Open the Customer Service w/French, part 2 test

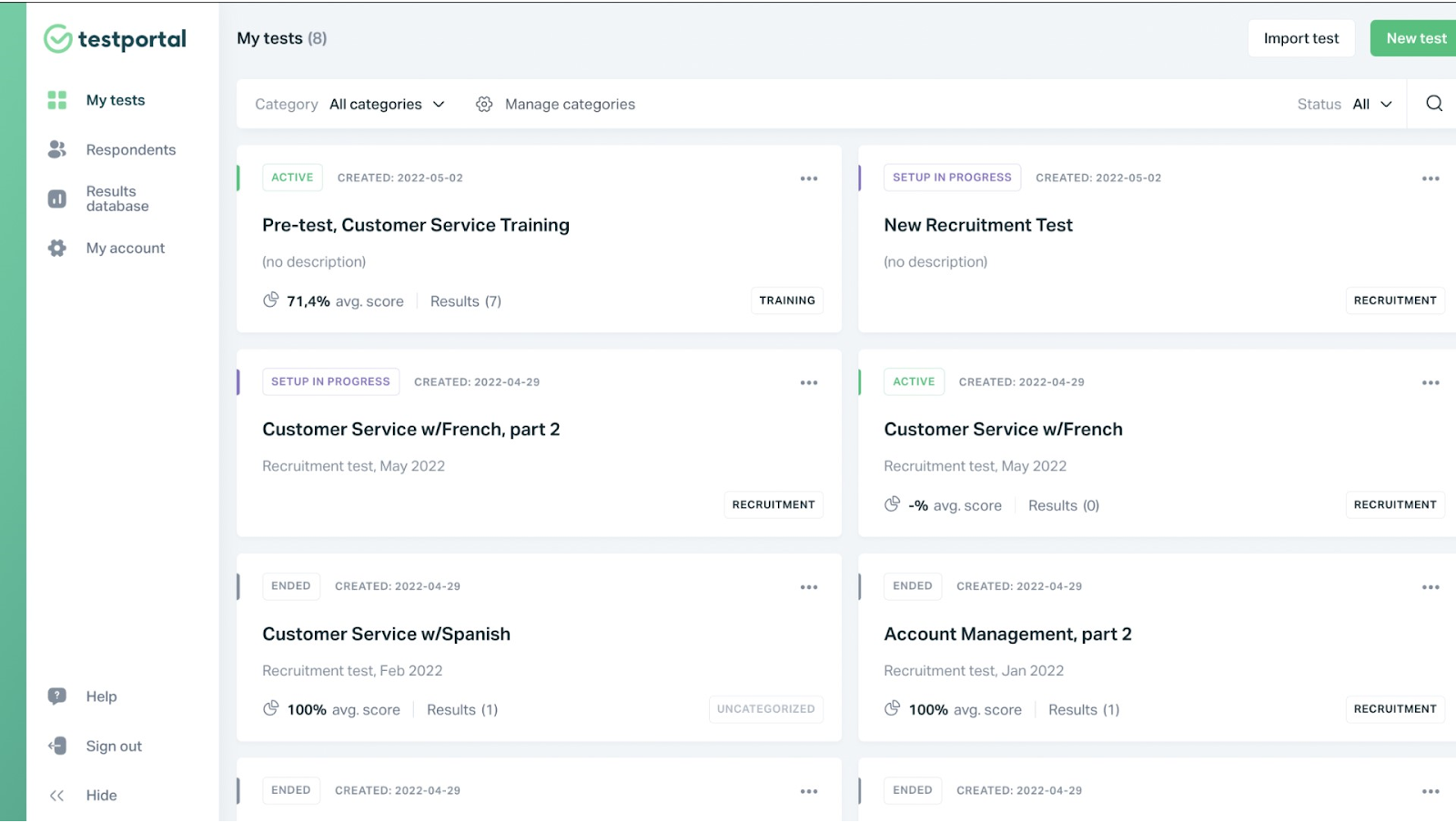(x=410, y=430)
